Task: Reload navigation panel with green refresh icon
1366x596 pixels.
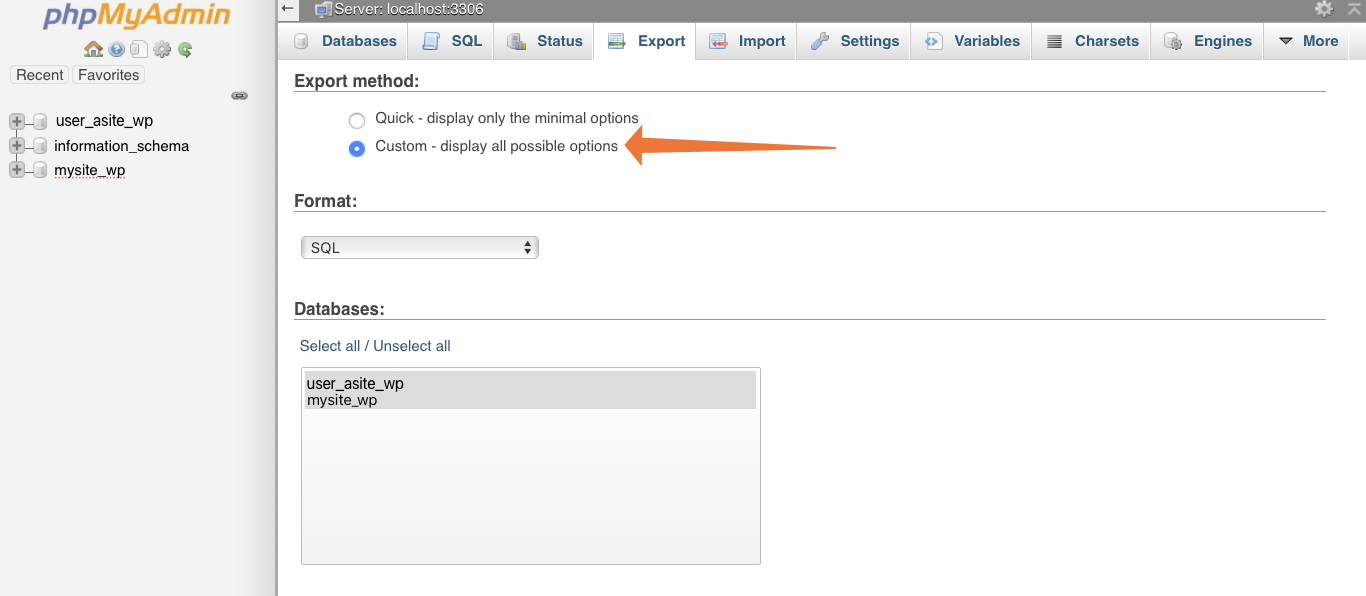Action: 185,49
